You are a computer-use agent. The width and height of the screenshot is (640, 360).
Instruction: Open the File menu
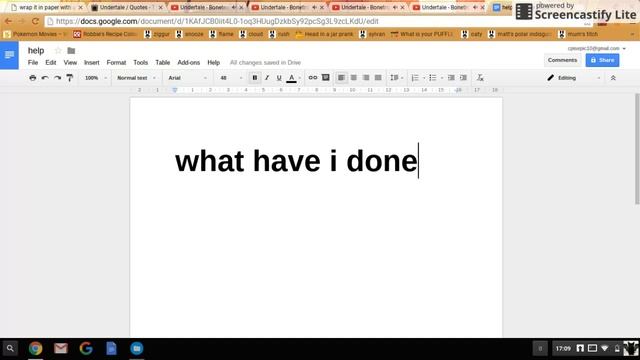click(33, 62)
